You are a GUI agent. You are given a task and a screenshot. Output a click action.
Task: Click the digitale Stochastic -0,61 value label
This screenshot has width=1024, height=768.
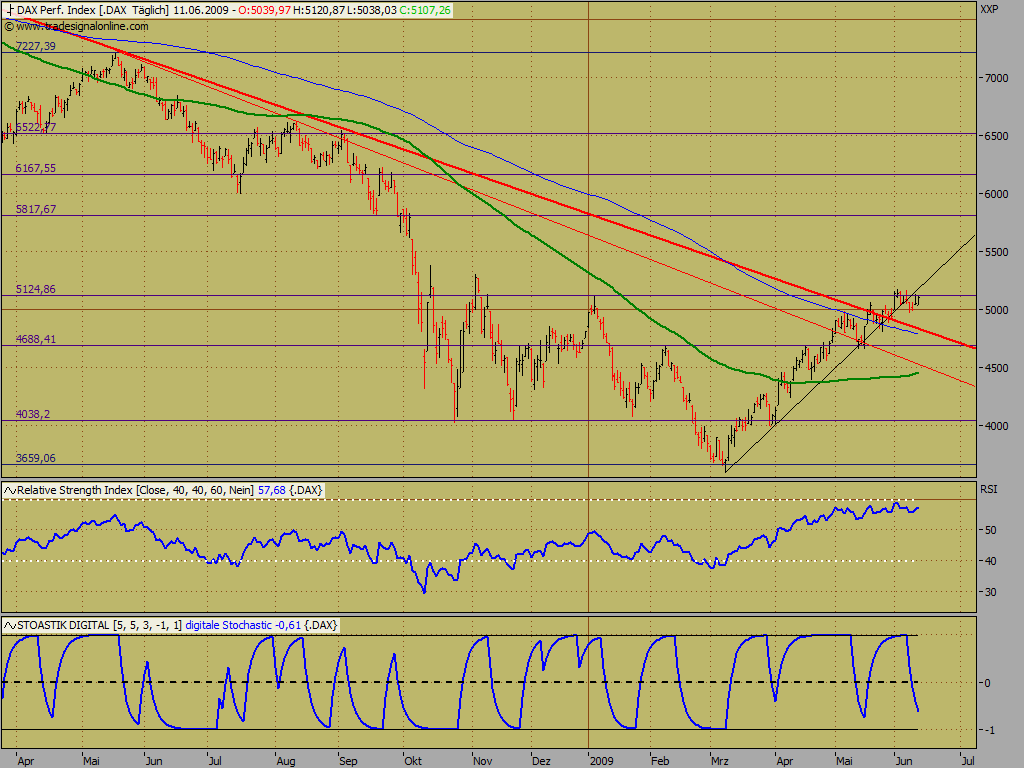coord(243,626)
